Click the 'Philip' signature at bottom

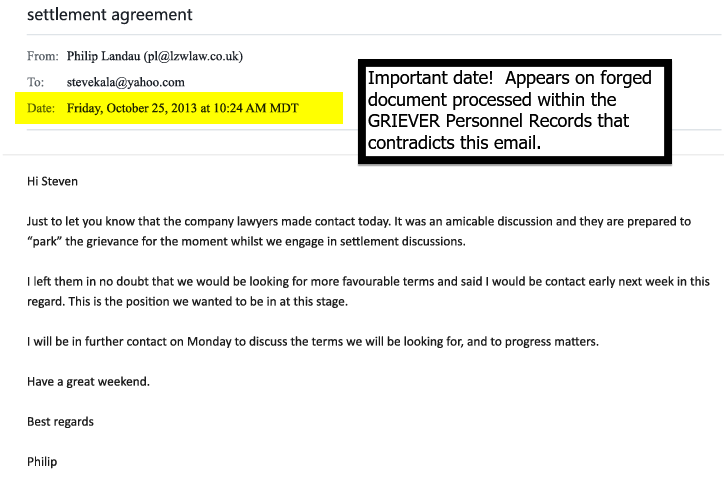42,462
